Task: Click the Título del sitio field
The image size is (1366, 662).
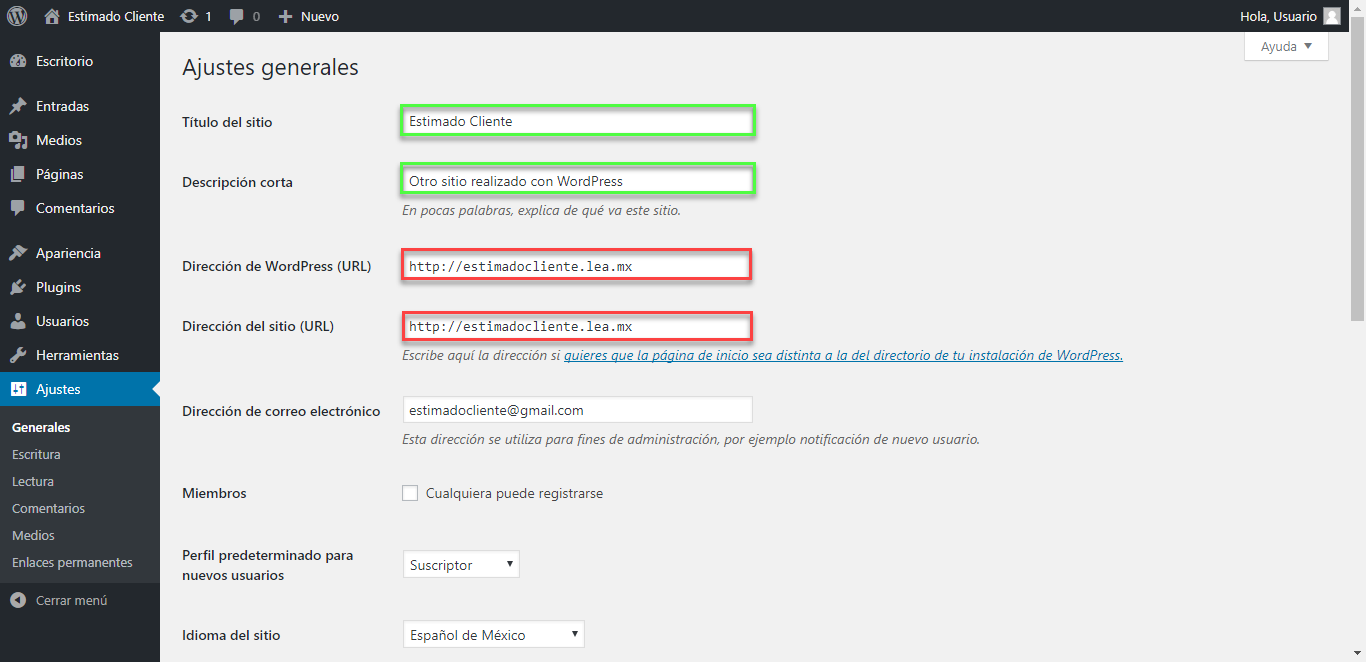Action: (577, 121)
